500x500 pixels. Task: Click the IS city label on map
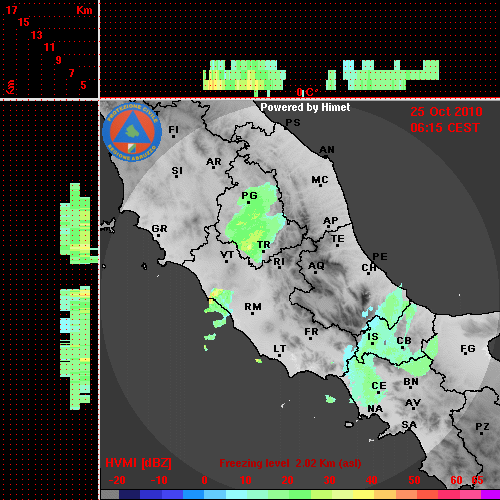tap(373, 337)
